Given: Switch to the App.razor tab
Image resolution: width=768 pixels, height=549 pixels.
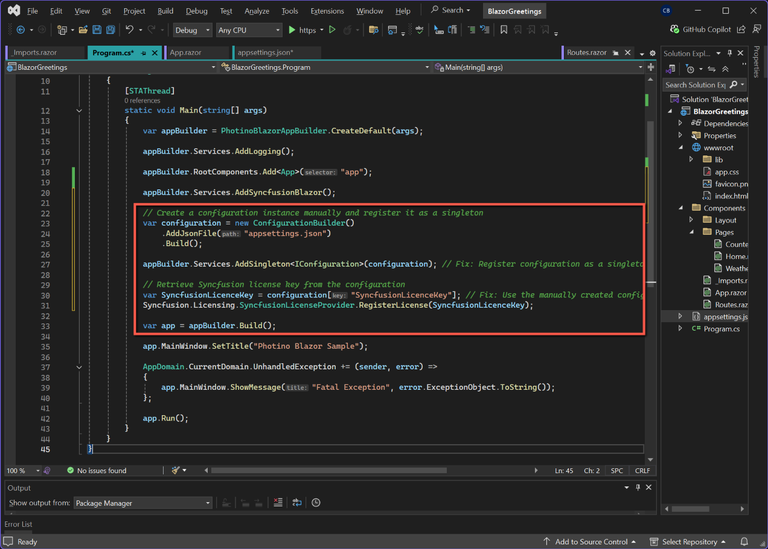Looking at the screenshot, I should point(186,52).
